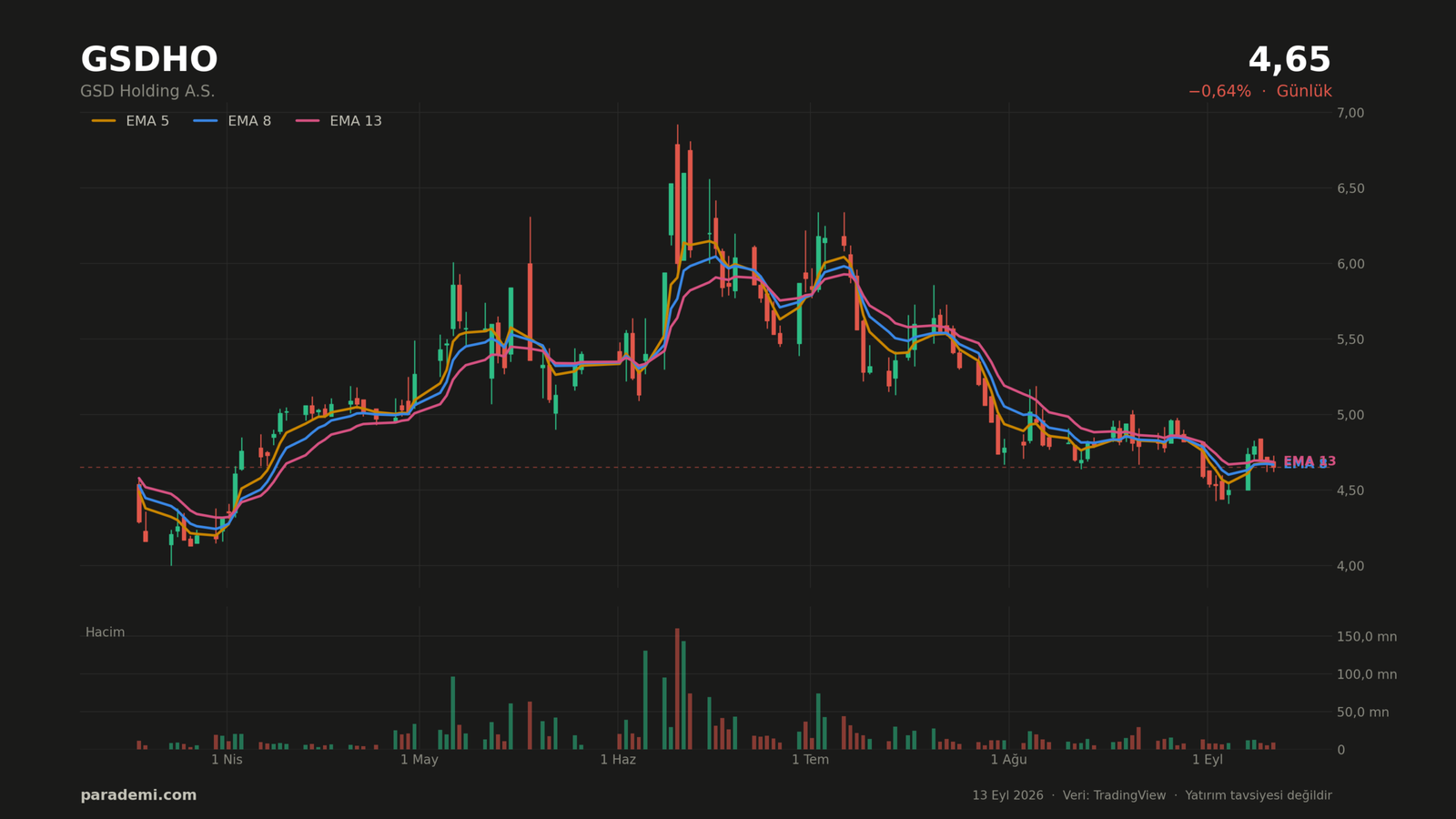Click the Yatırım tavsiyesi değildir disclaimer
The image size is (1456, 819).
[1259, 795]
